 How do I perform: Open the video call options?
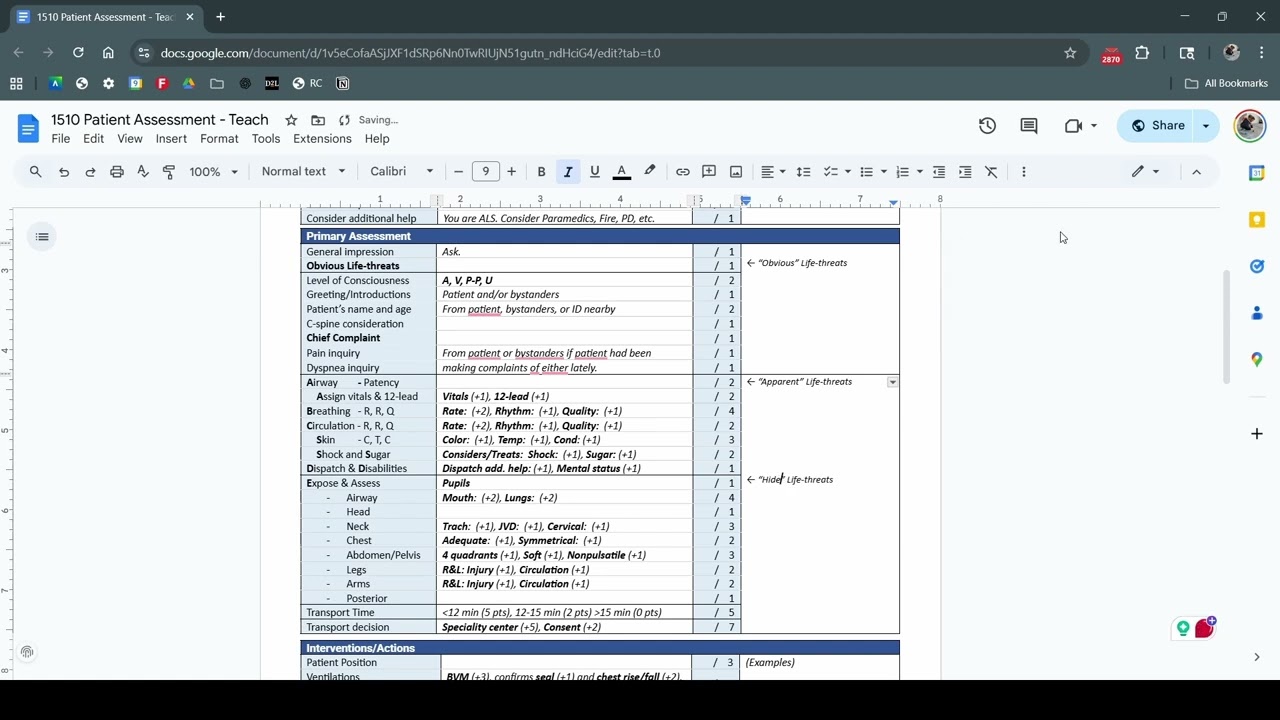click(1081, 126)
